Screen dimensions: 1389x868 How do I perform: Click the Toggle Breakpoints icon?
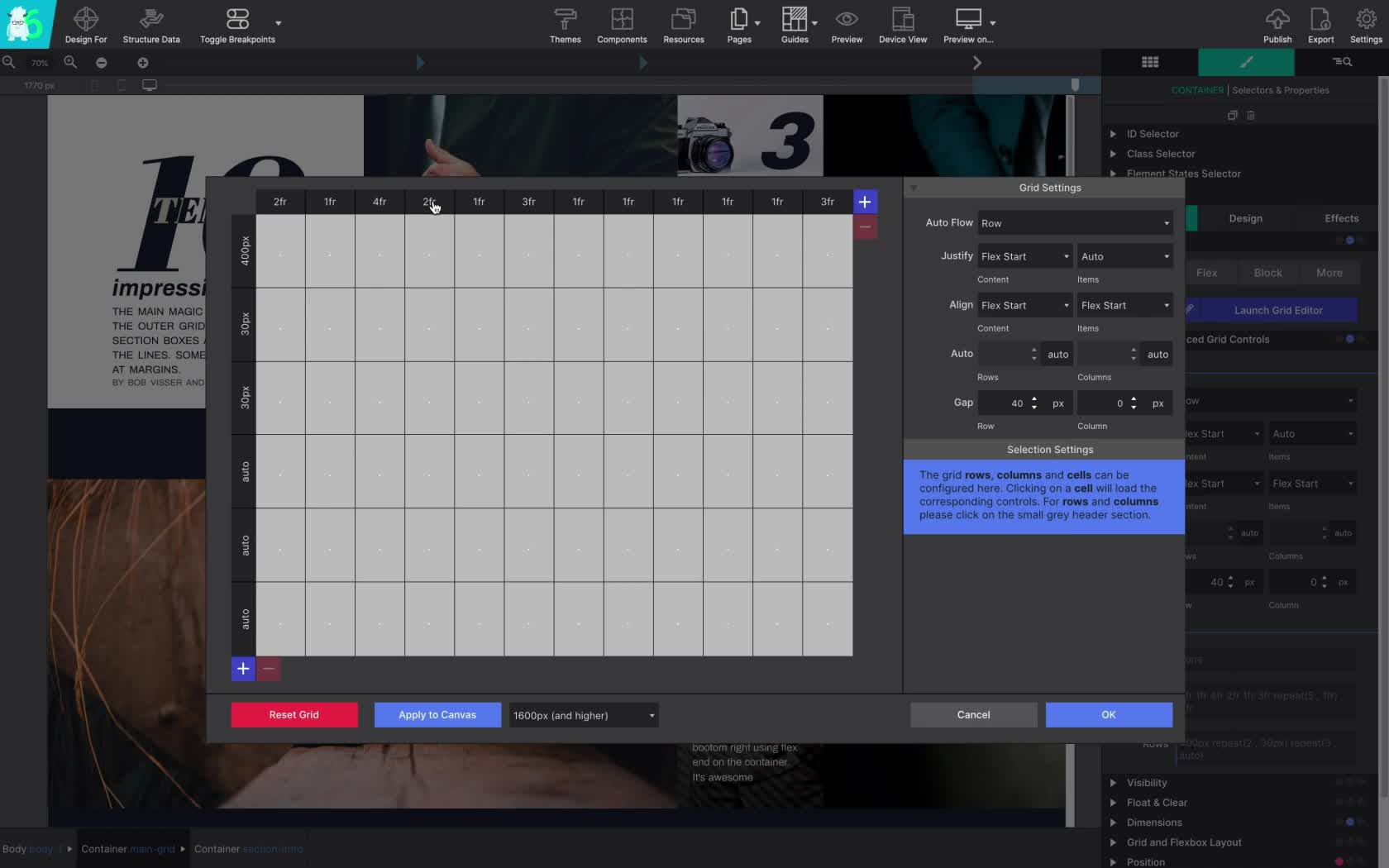click(x=237, y=18)
